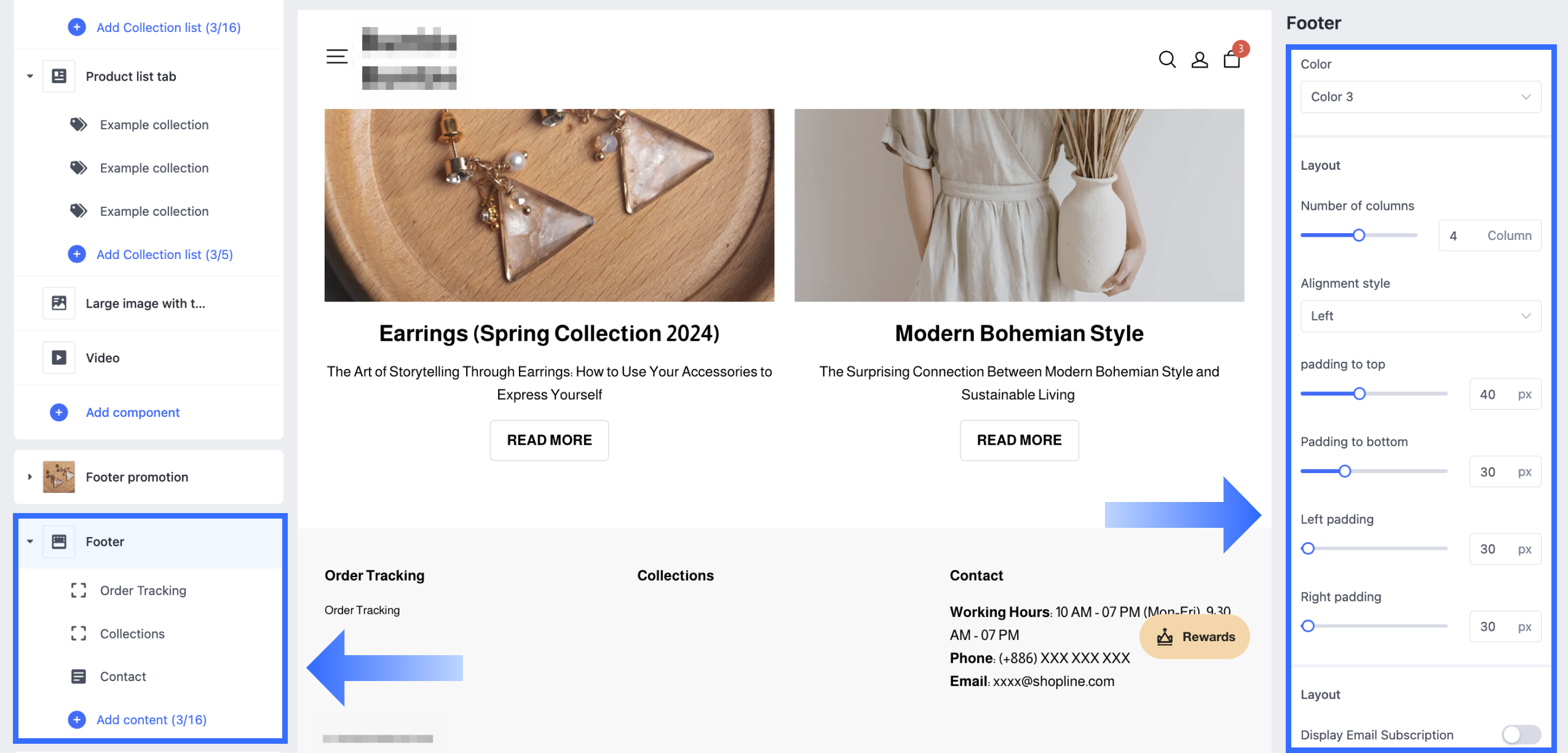Image resolution: width=1568 pixels, height=753 pixels.
Task: Expand the Footer promotion section
Action: pyautogui.click(x=30, y=477)
